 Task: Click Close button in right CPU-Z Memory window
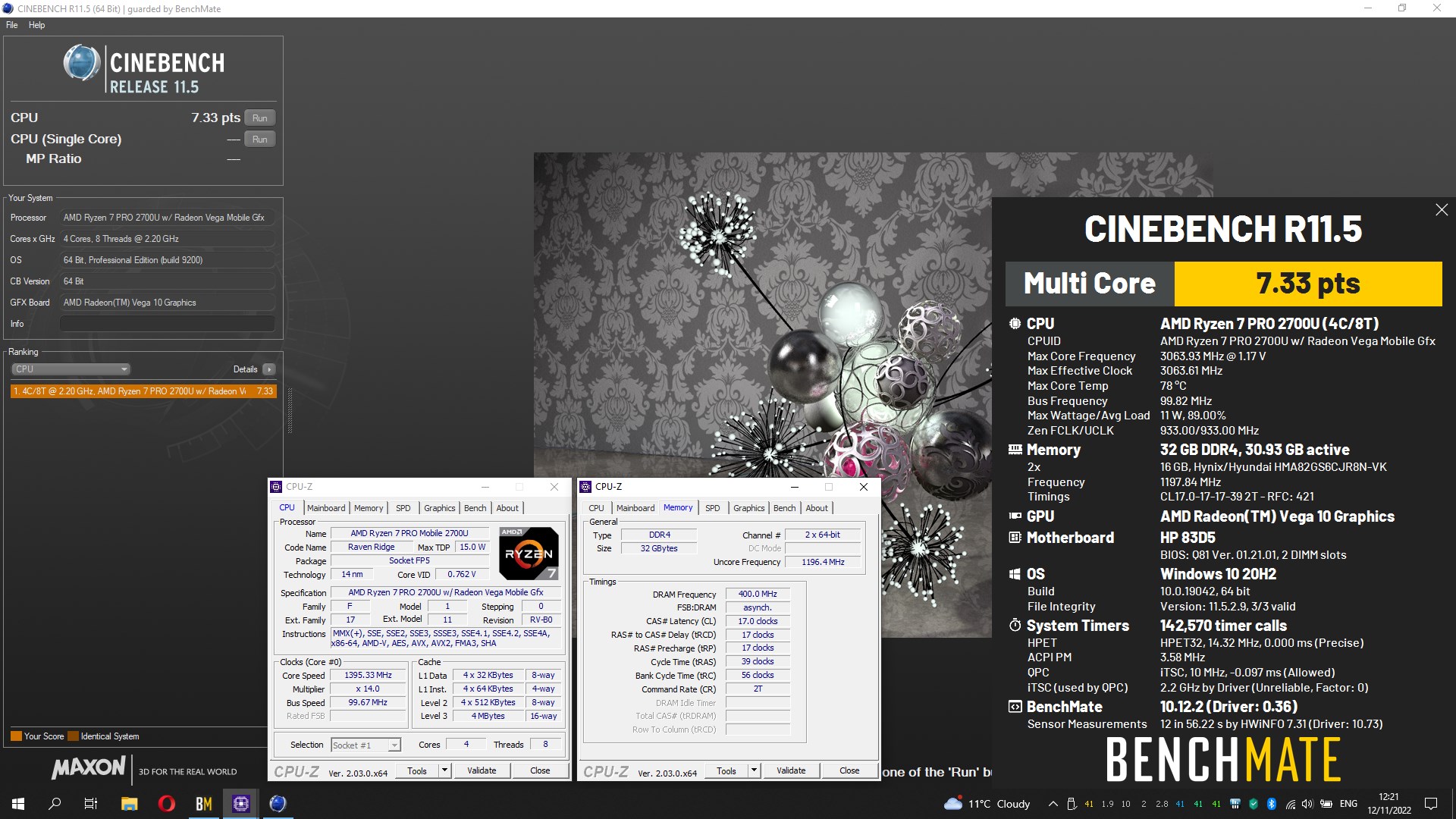(849, 770)
